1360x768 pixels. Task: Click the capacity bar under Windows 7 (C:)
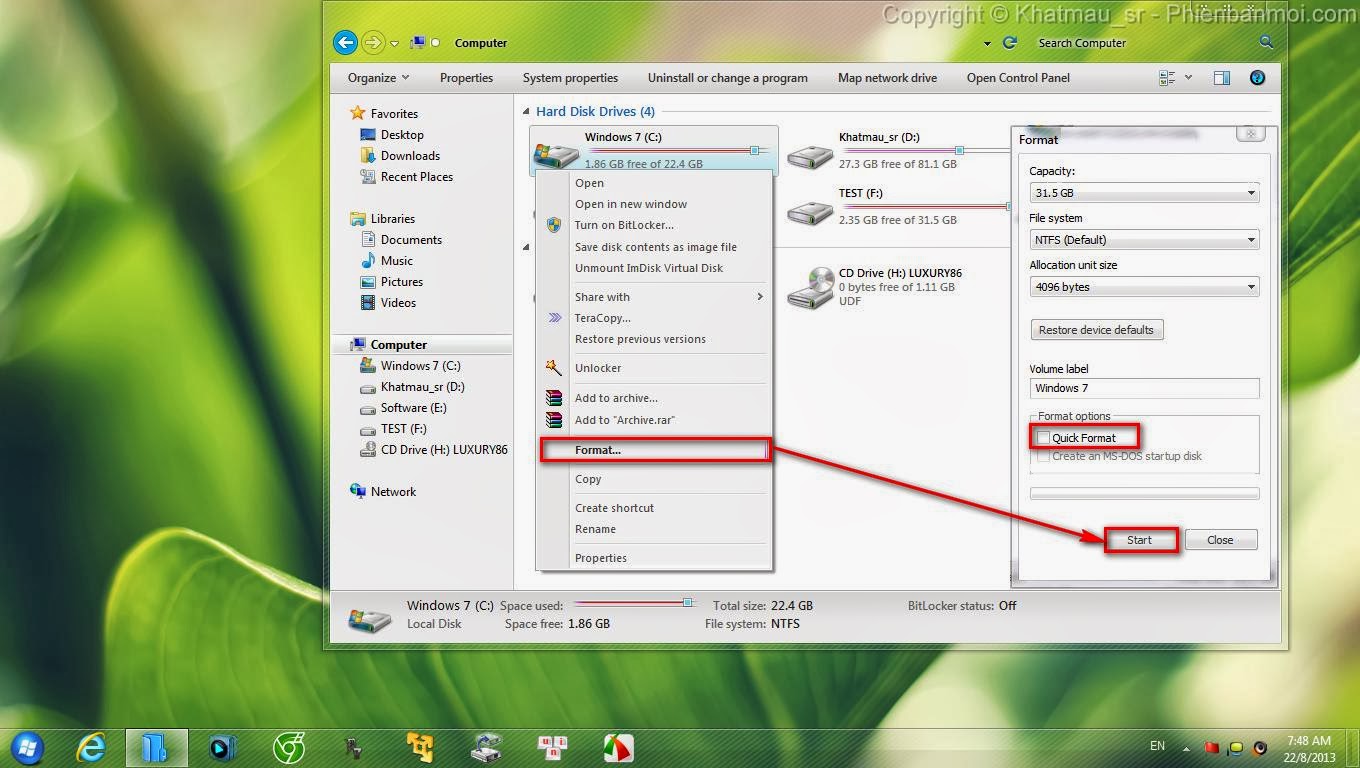click(x=670, y=150)
